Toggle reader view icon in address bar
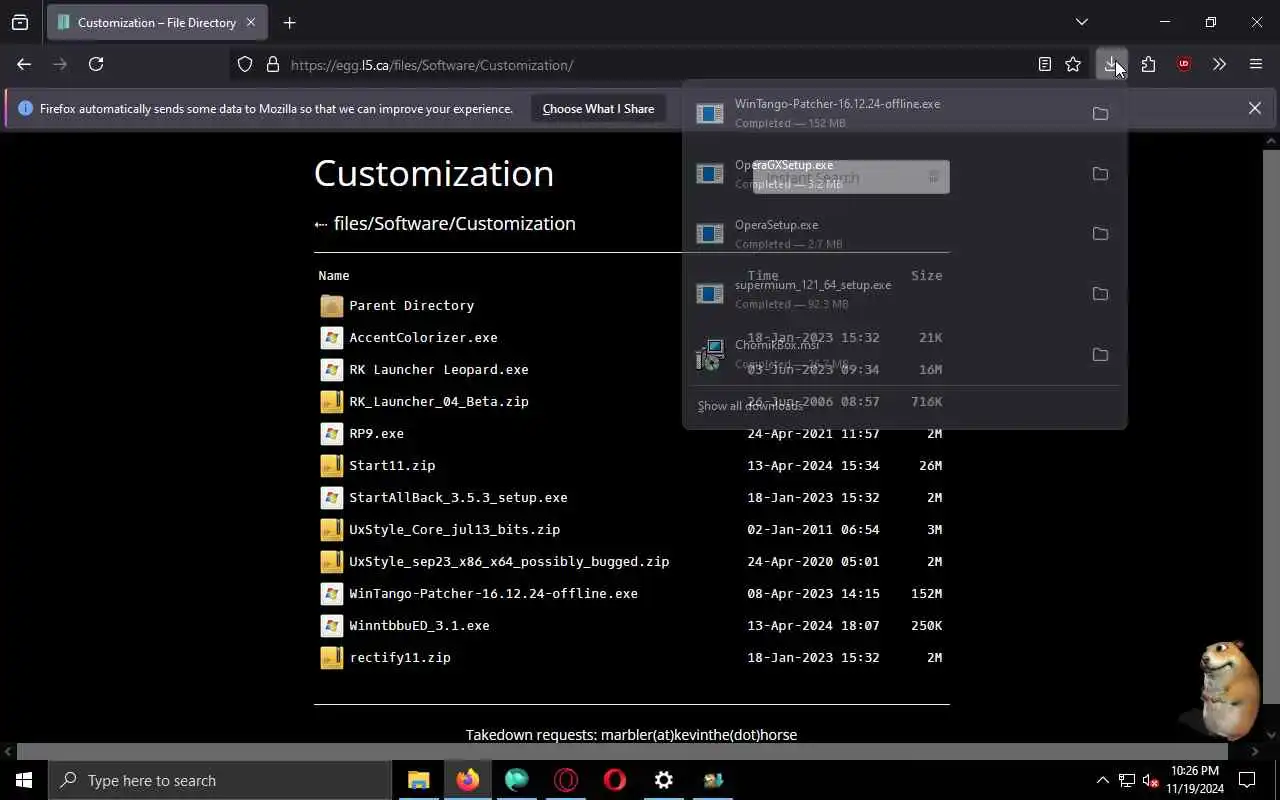1280x800 pixels. 1044,64
